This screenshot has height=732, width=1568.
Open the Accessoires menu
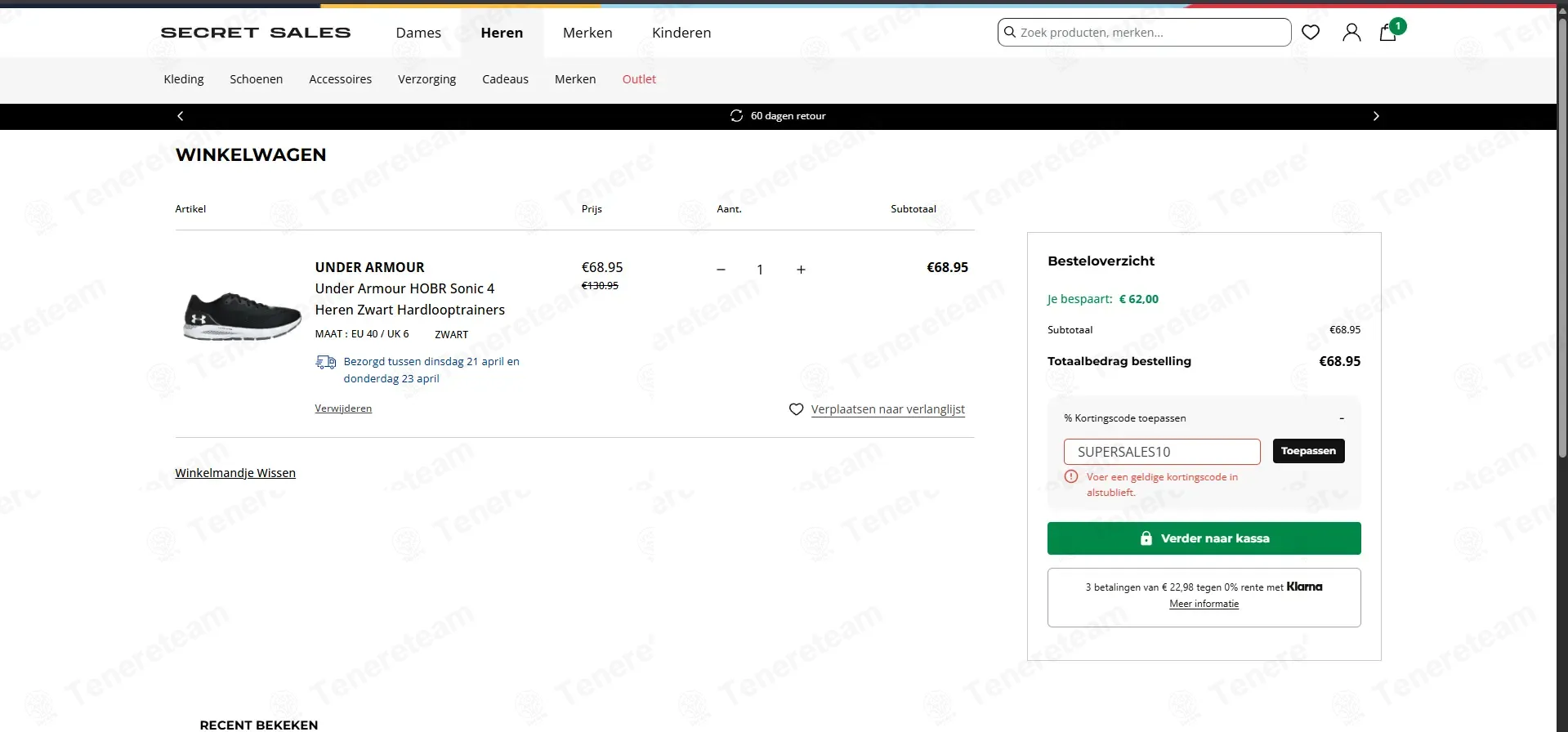(x=341, y=79)
